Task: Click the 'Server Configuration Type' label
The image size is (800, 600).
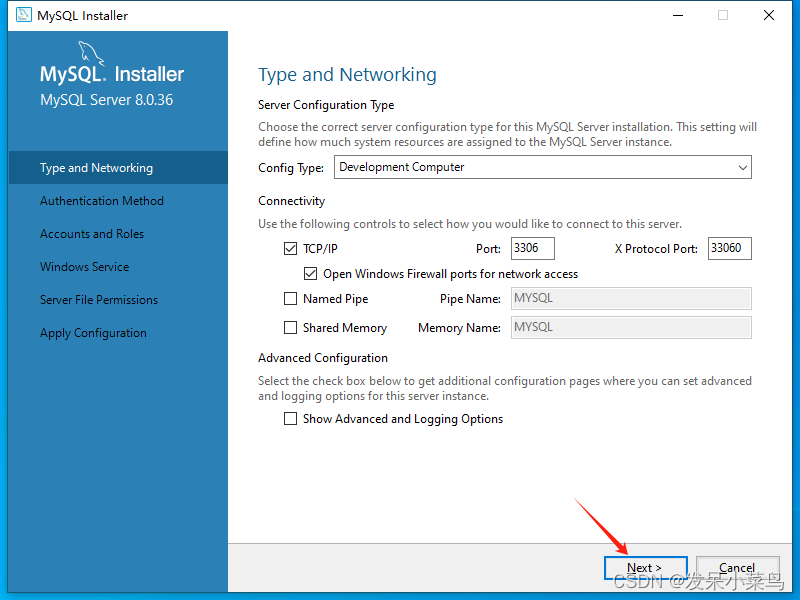Action: 326,105
